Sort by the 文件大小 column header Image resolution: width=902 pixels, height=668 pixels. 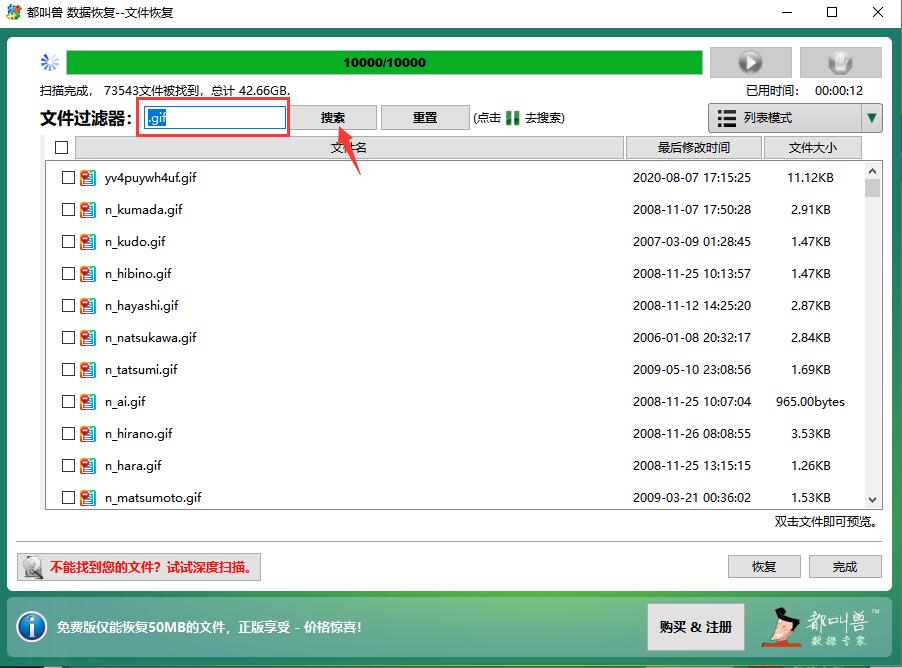pos(812,148)
